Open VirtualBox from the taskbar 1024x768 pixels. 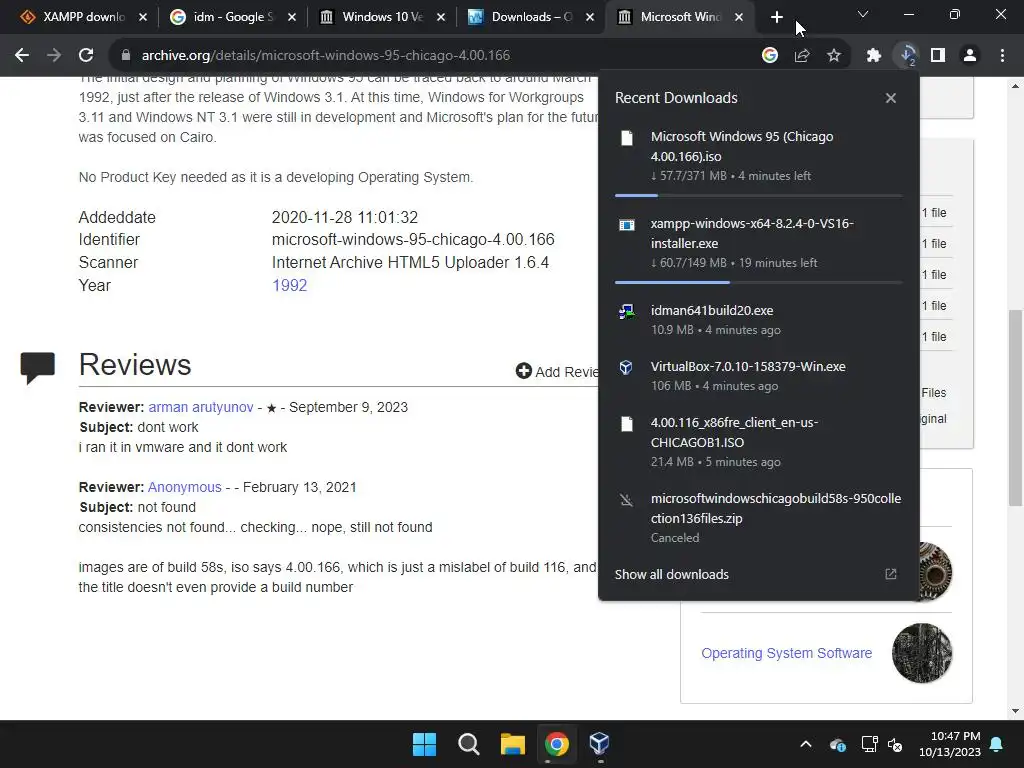(x=600, y=744)
